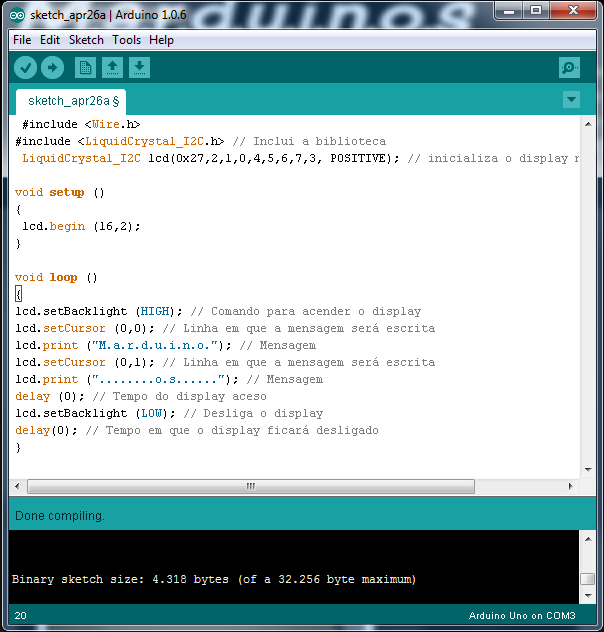Screen dimensions: 604x632
Task: Open the Tools menu
Action: pos(127,40)
